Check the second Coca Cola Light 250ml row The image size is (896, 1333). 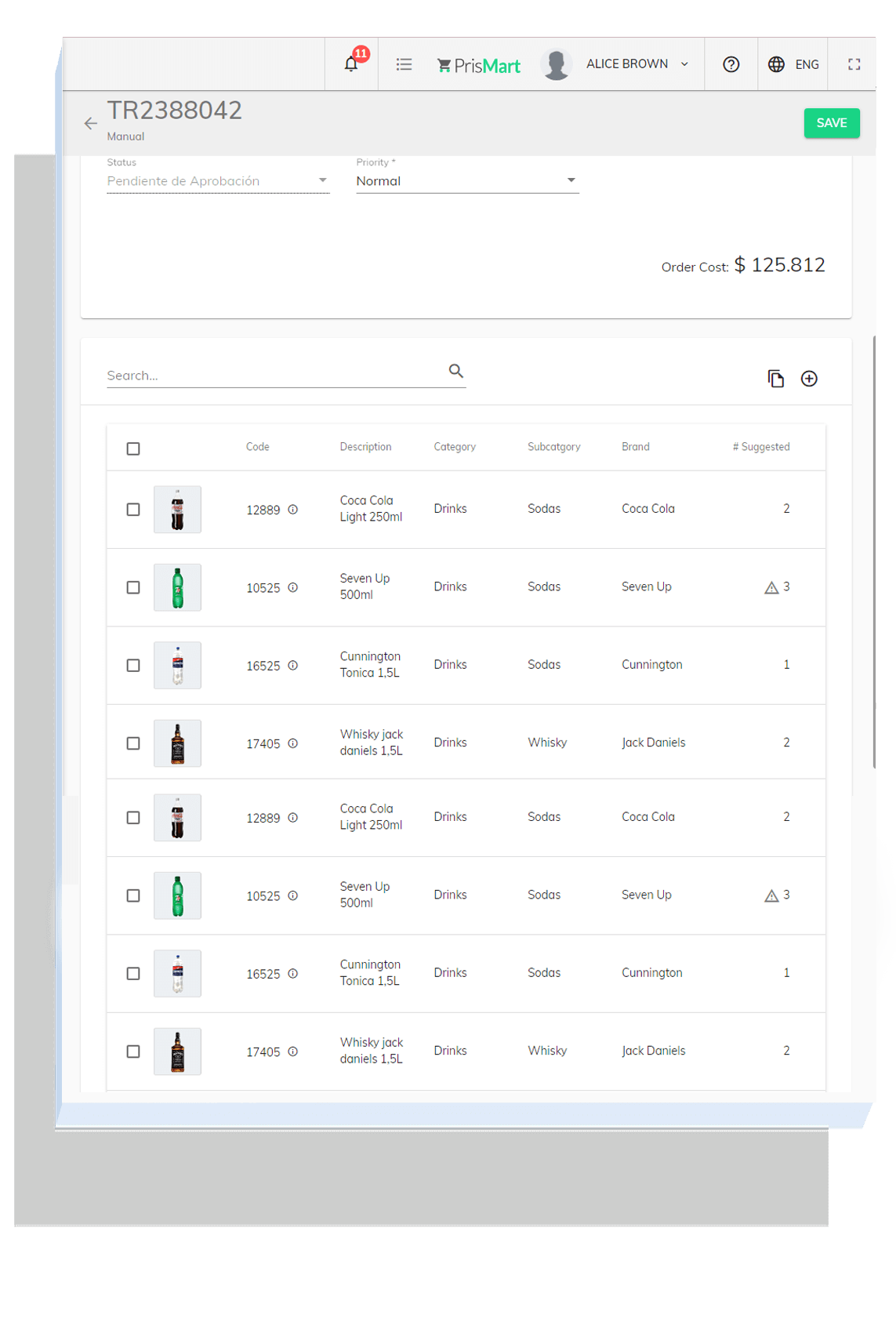click(x=133, y=818)
